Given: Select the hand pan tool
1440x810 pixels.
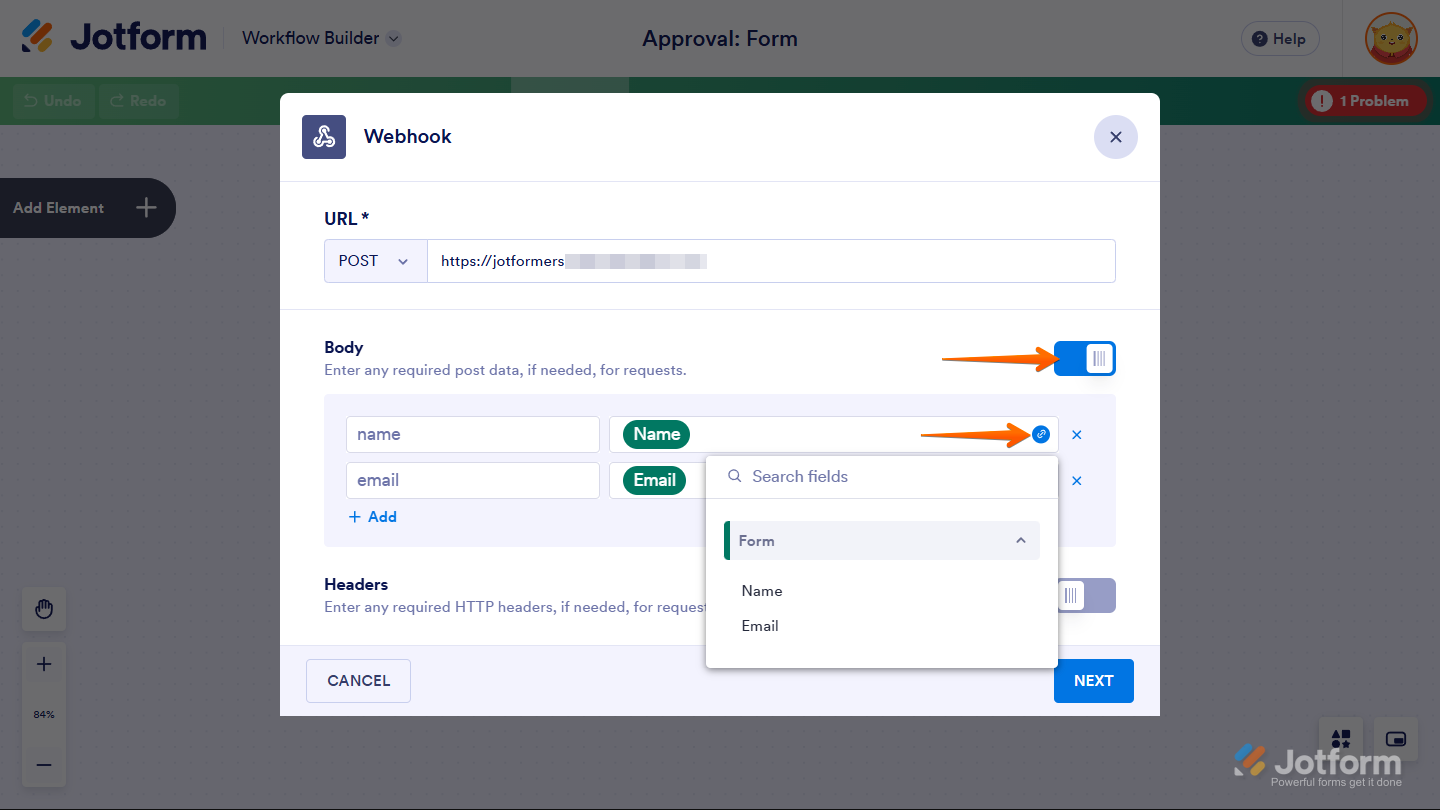Looking at the screenshot, I should (44, 609).
